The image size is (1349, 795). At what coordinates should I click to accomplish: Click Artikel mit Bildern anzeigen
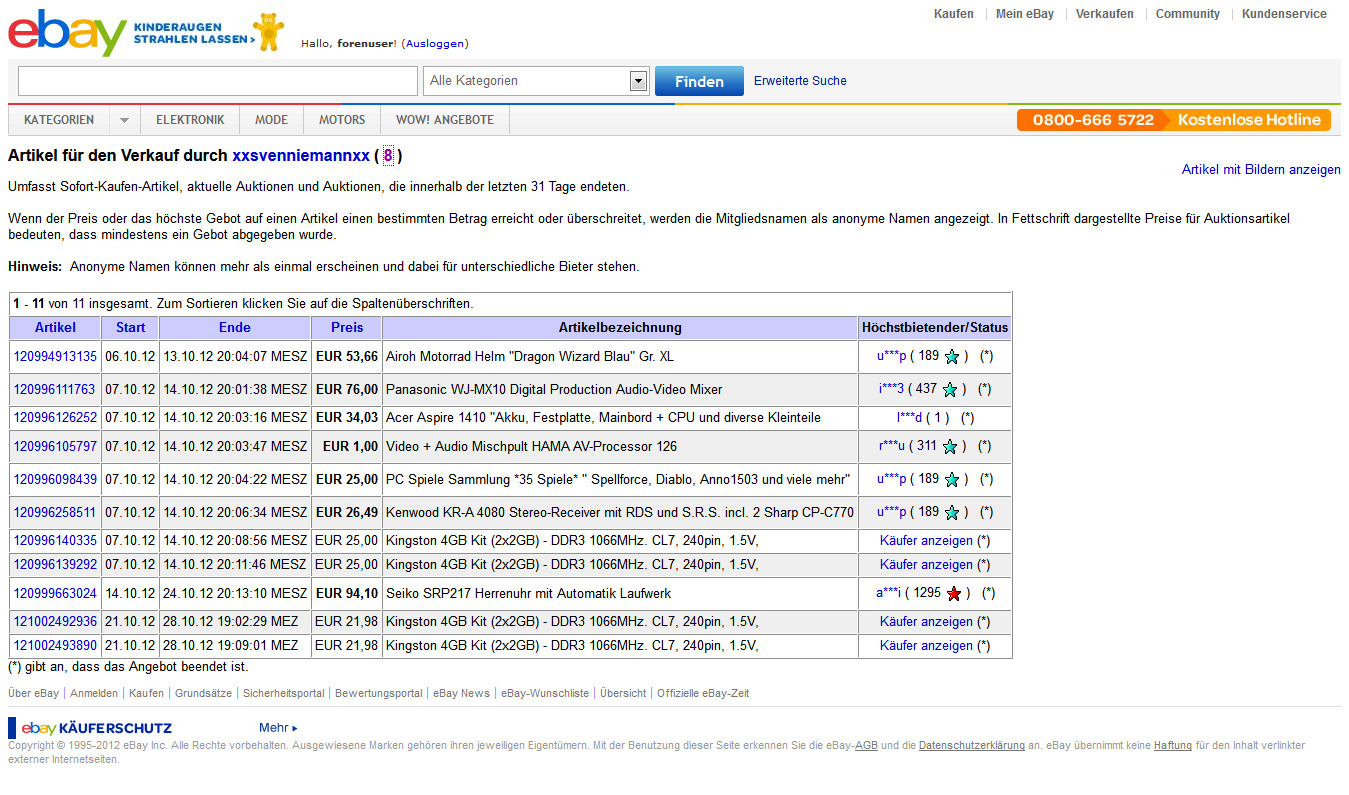coord(1261,170)
